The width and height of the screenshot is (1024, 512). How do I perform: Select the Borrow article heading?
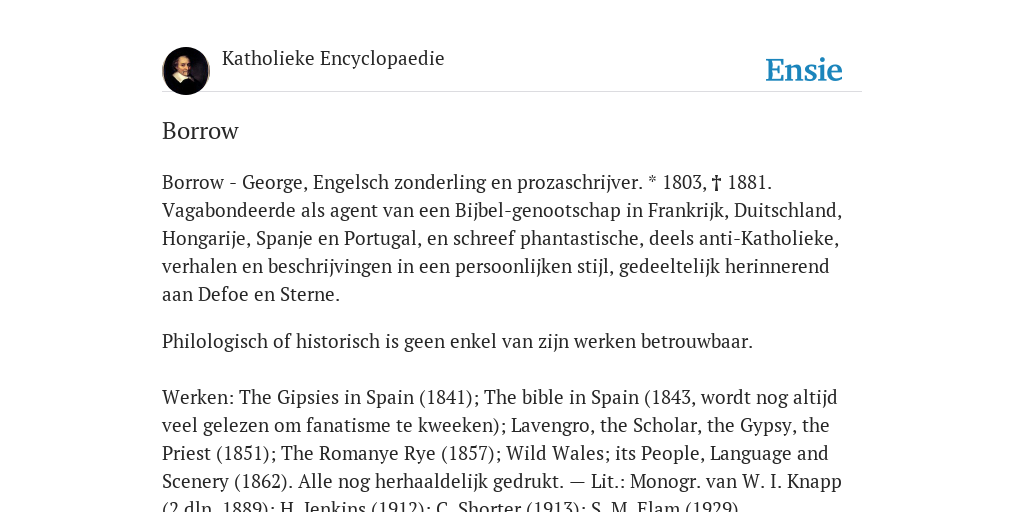click(x=200, y=131)
